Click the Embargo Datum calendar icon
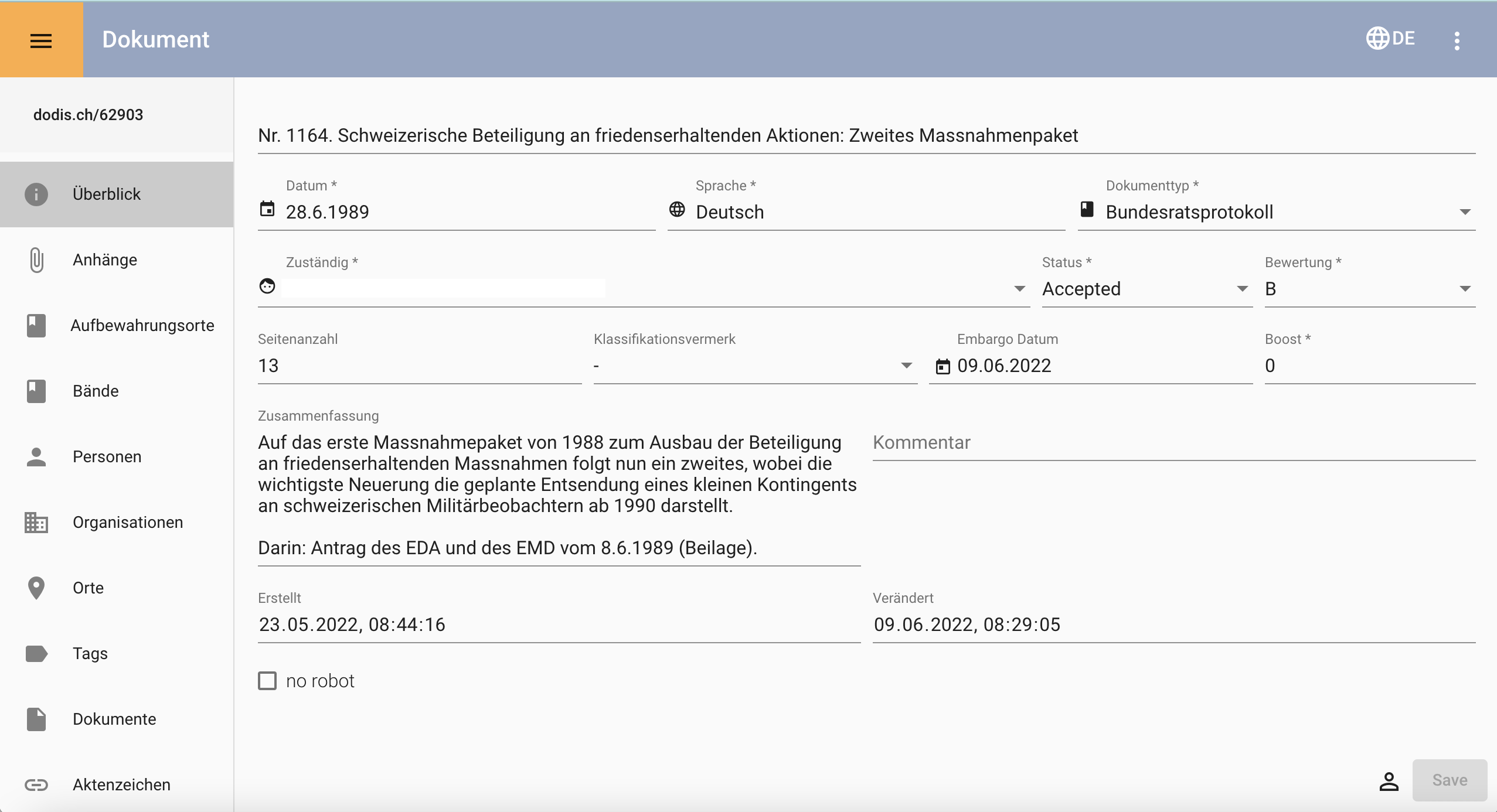 click(x=943, y=367)
